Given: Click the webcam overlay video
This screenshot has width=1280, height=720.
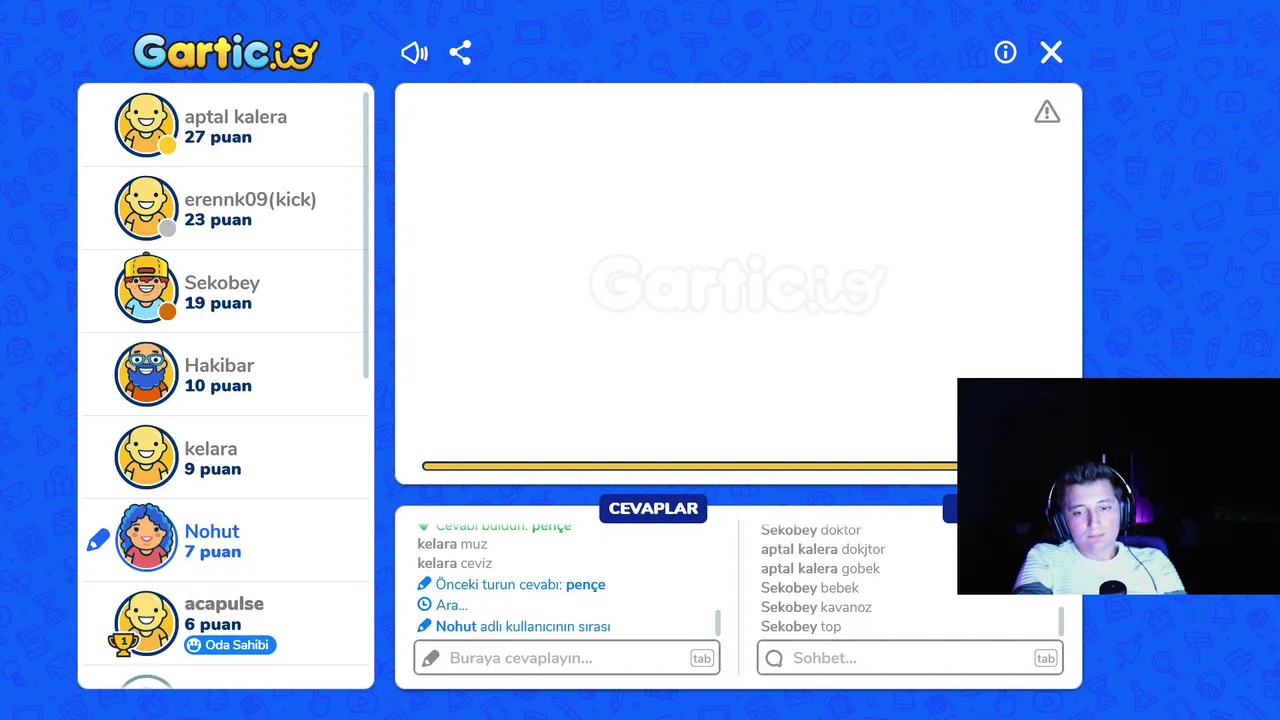Looking at the screenshot, I should click(1118, 486).
